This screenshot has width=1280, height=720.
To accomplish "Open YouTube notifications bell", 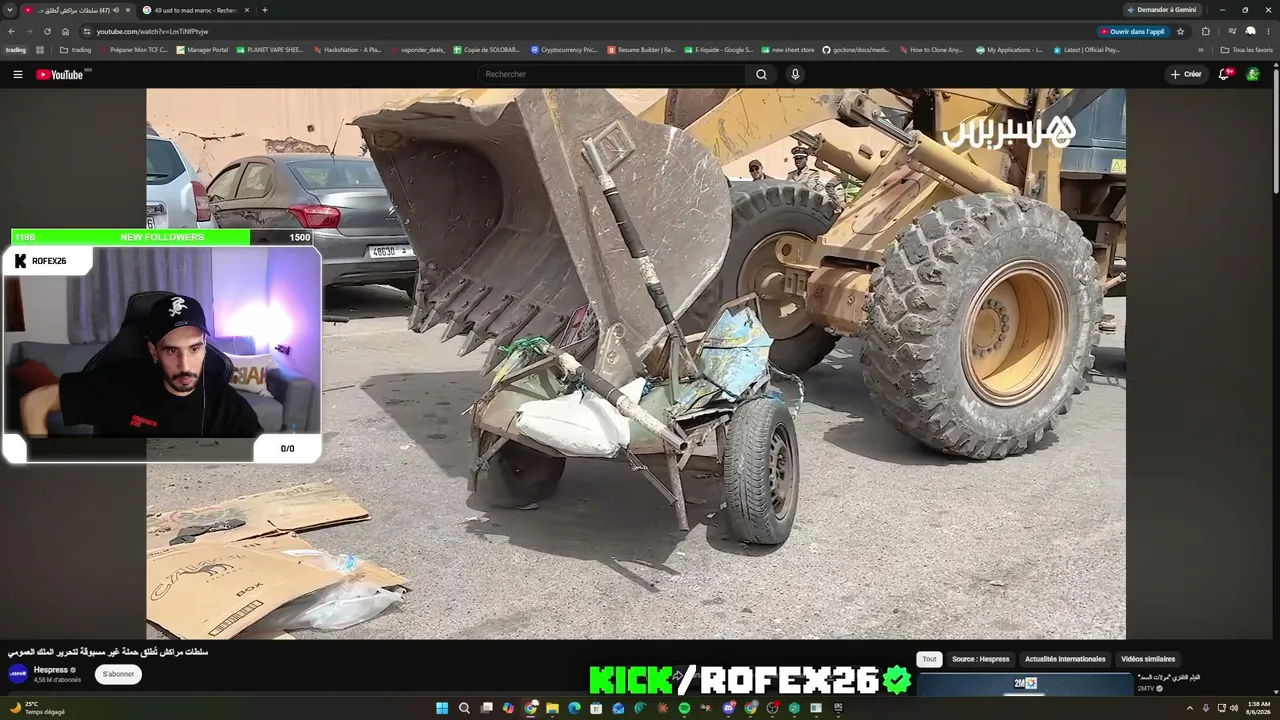I will 1224,74.
